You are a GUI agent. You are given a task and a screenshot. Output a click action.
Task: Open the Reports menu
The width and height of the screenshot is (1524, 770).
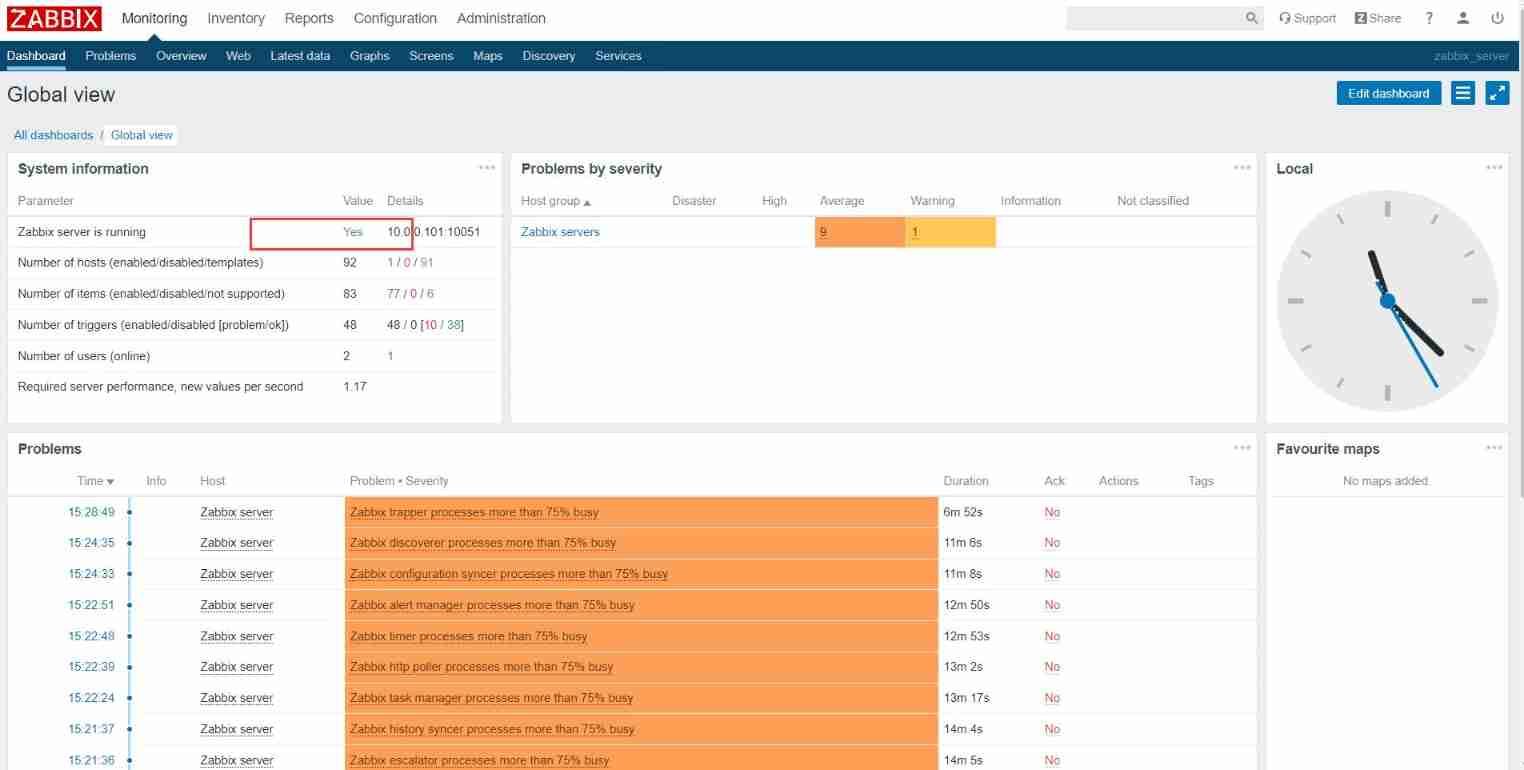click(309, 18)
